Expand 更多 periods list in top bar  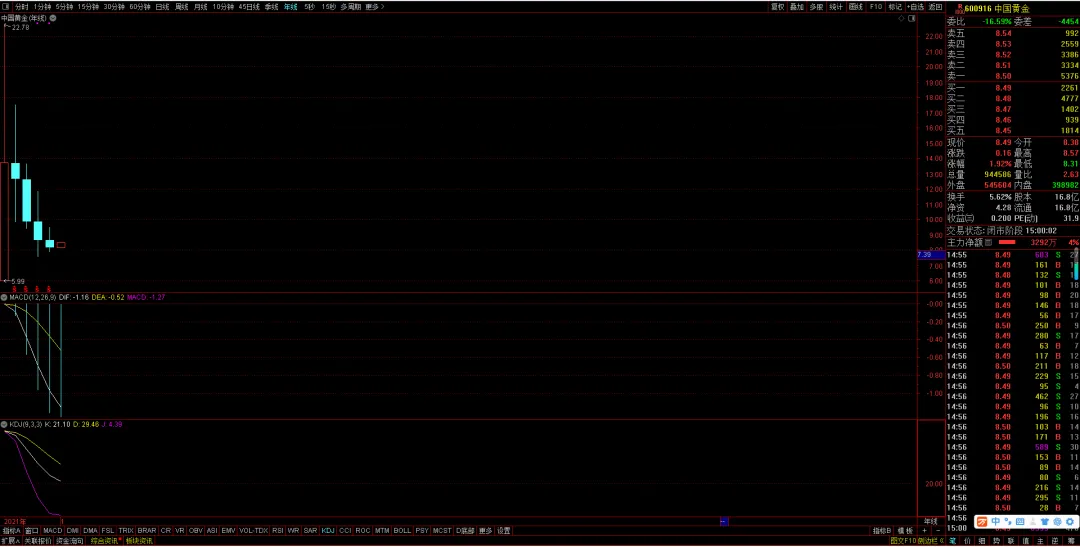pos(374,6)
